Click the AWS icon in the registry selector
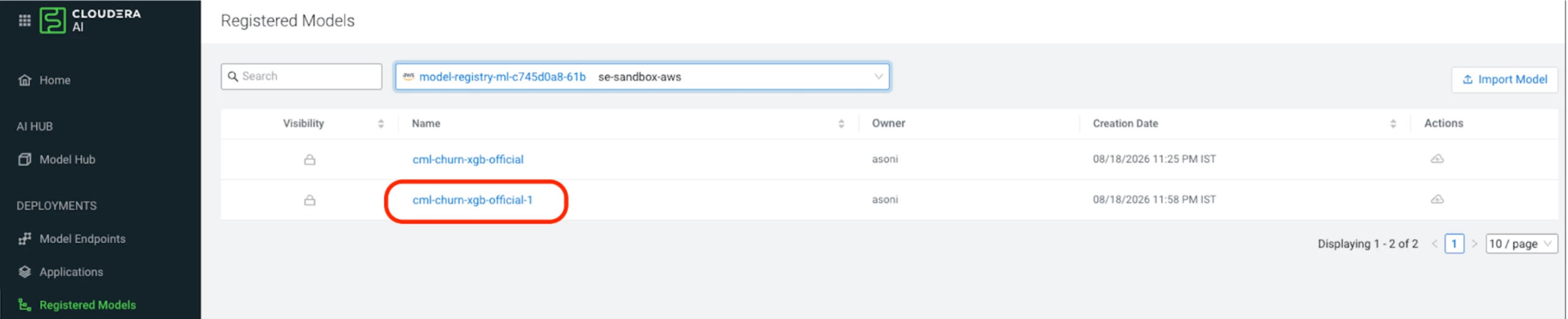This screenshot has height=319, width=1568. (x=409, y=76)
